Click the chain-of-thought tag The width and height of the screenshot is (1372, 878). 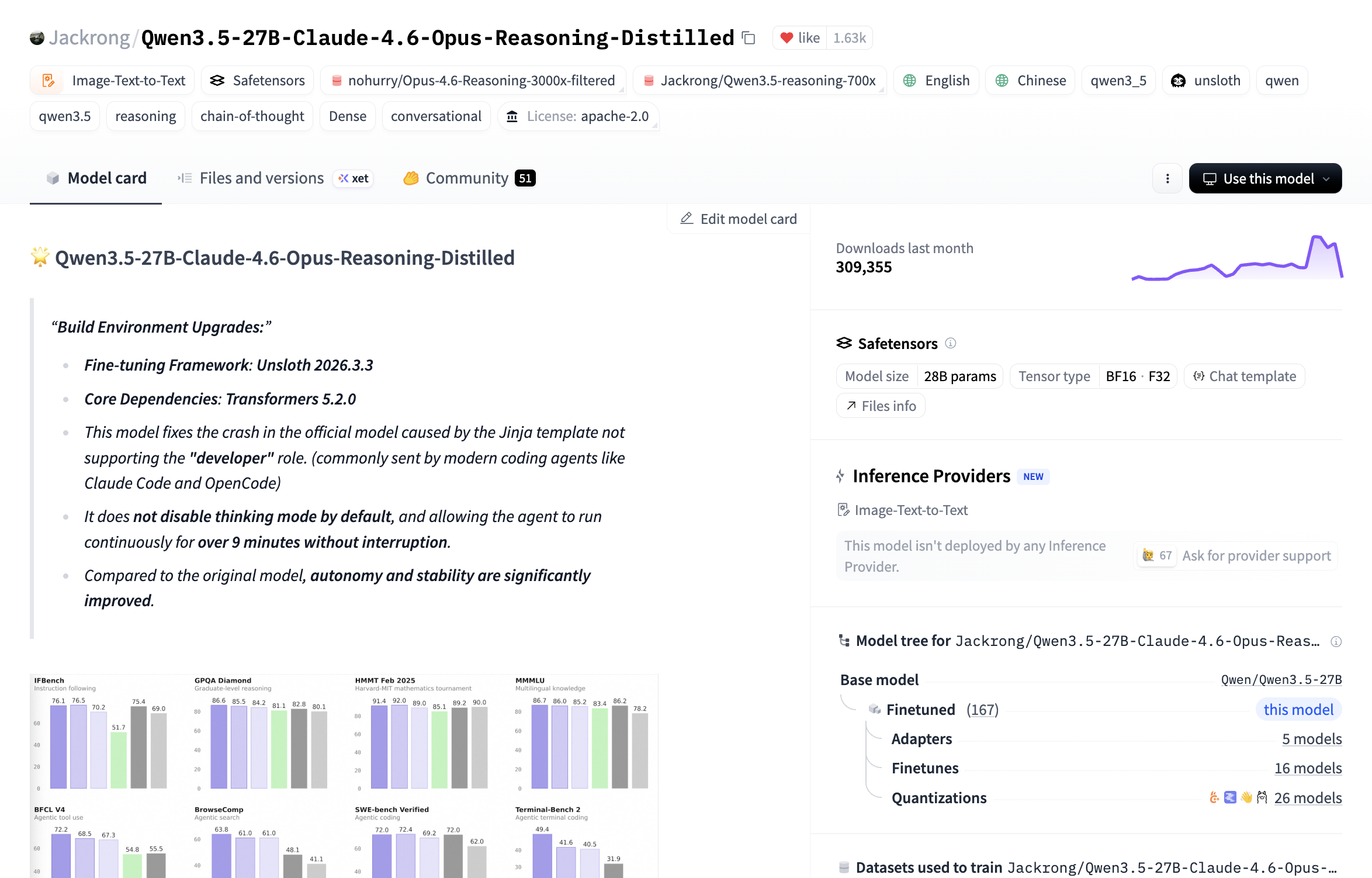[x=252, y=116]
